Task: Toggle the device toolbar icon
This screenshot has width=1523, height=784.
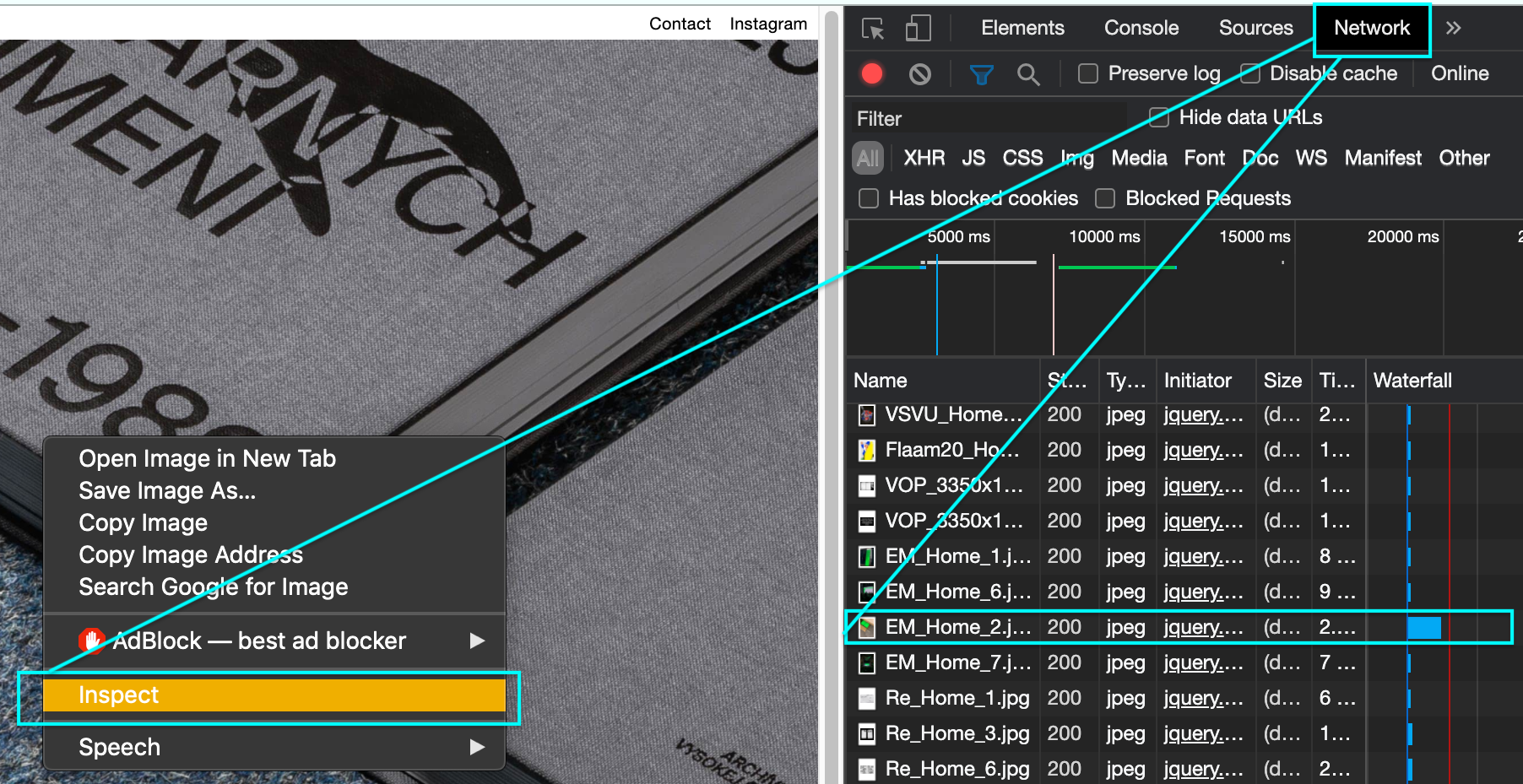Action: tap(918, 29)
